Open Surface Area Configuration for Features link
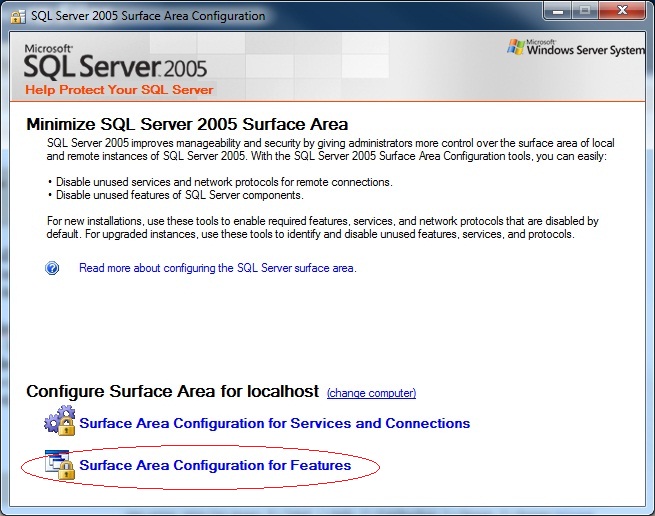Screen dimensions: 655x516 215,465
